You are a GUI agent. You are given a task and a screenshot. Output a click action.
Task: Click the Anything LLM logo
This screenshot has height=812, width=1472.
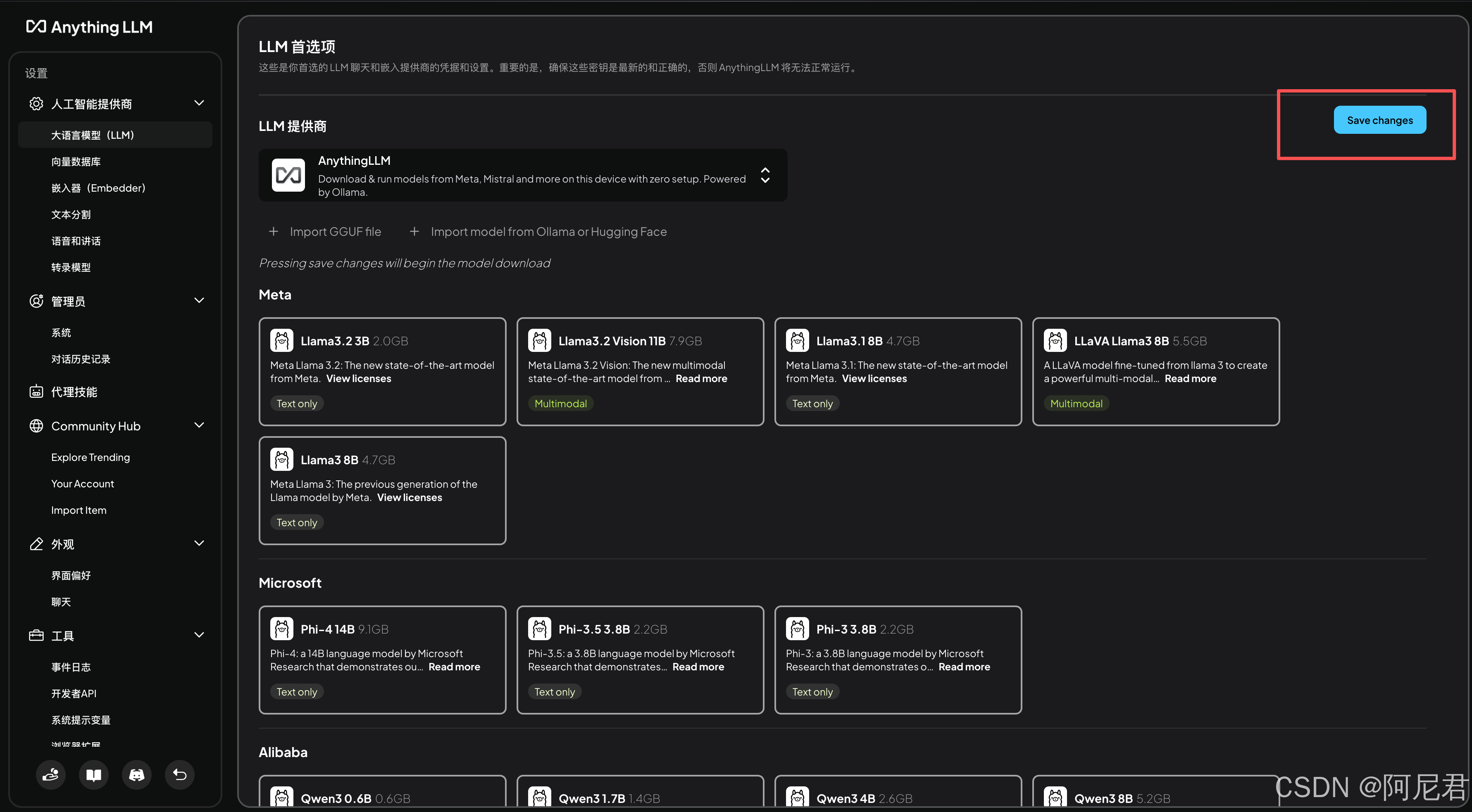click(90, 27)
